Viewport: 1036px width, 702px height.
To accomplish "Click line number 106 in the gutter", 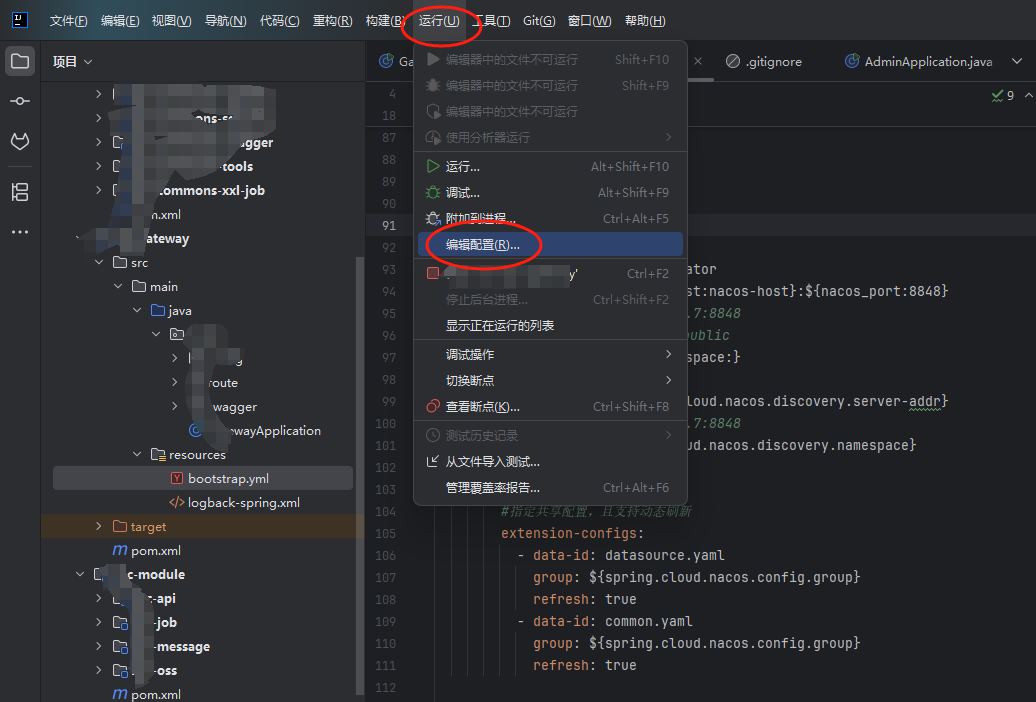I will [x=385, y=555].
